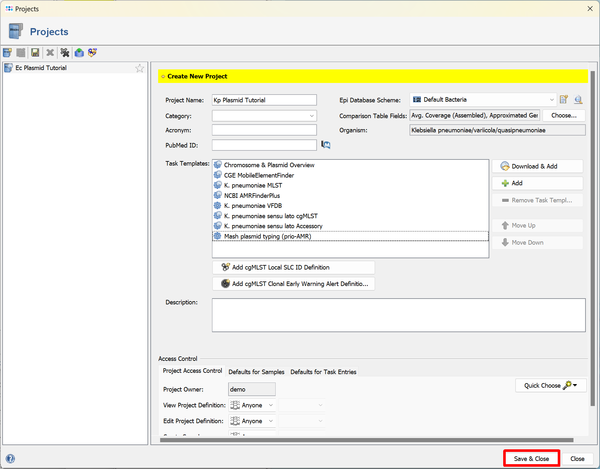This screenshot has height=469, width=600.
Task: Click the help icon at bottom left
Action: [x=9, y=458]
